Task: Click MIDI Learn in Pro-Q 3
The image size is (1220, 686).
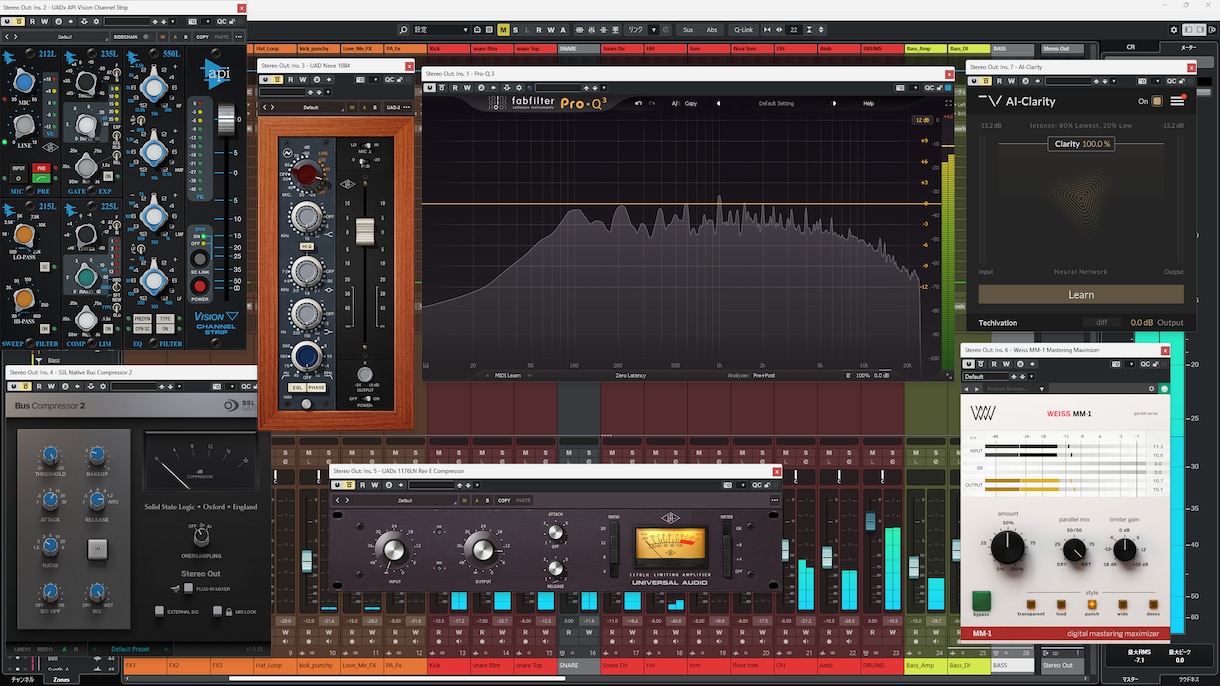Action: (x=508, y=375)
